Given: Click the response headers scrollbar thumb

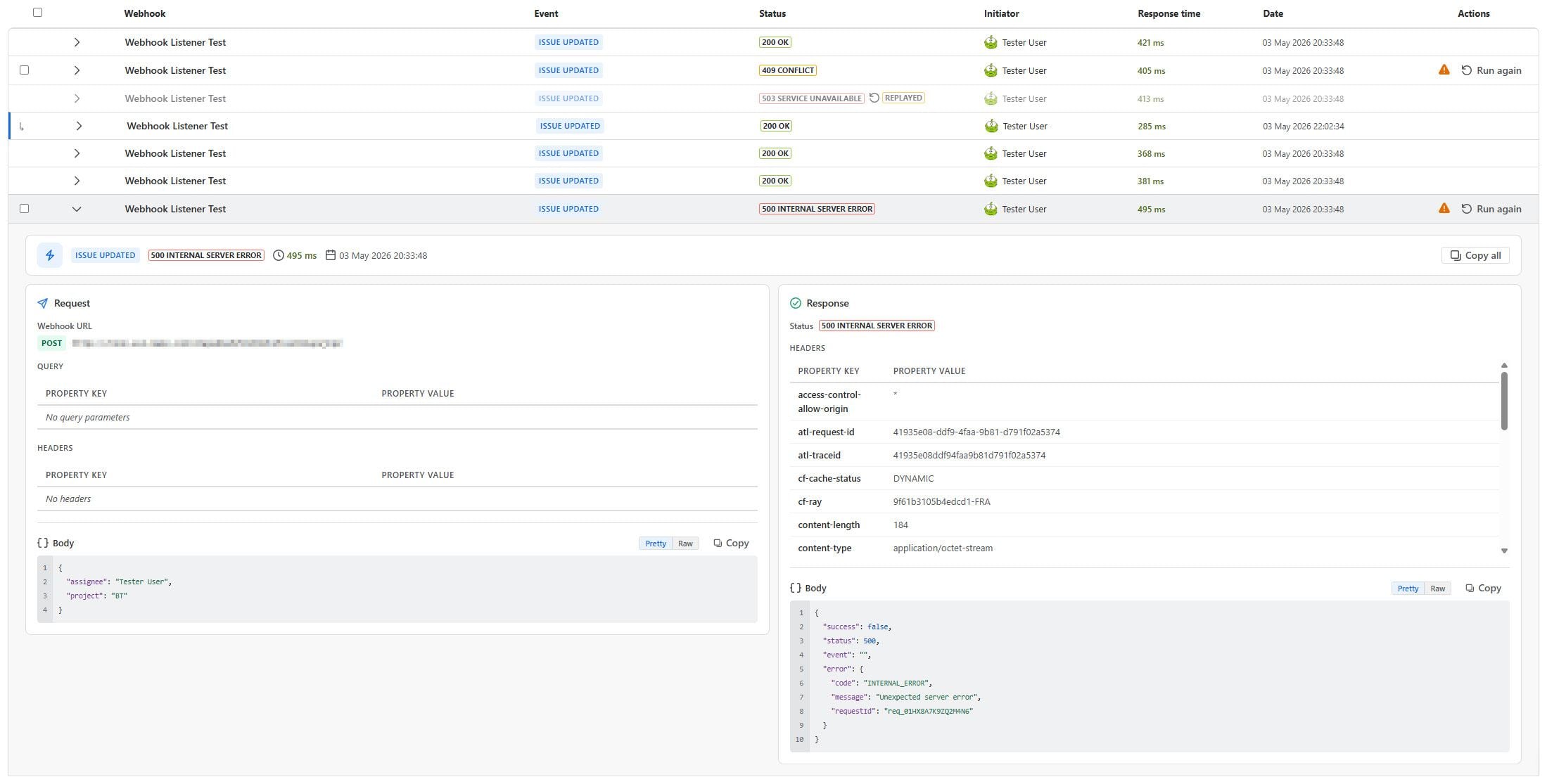Looking at the screenshot, I should point(1504,401).
